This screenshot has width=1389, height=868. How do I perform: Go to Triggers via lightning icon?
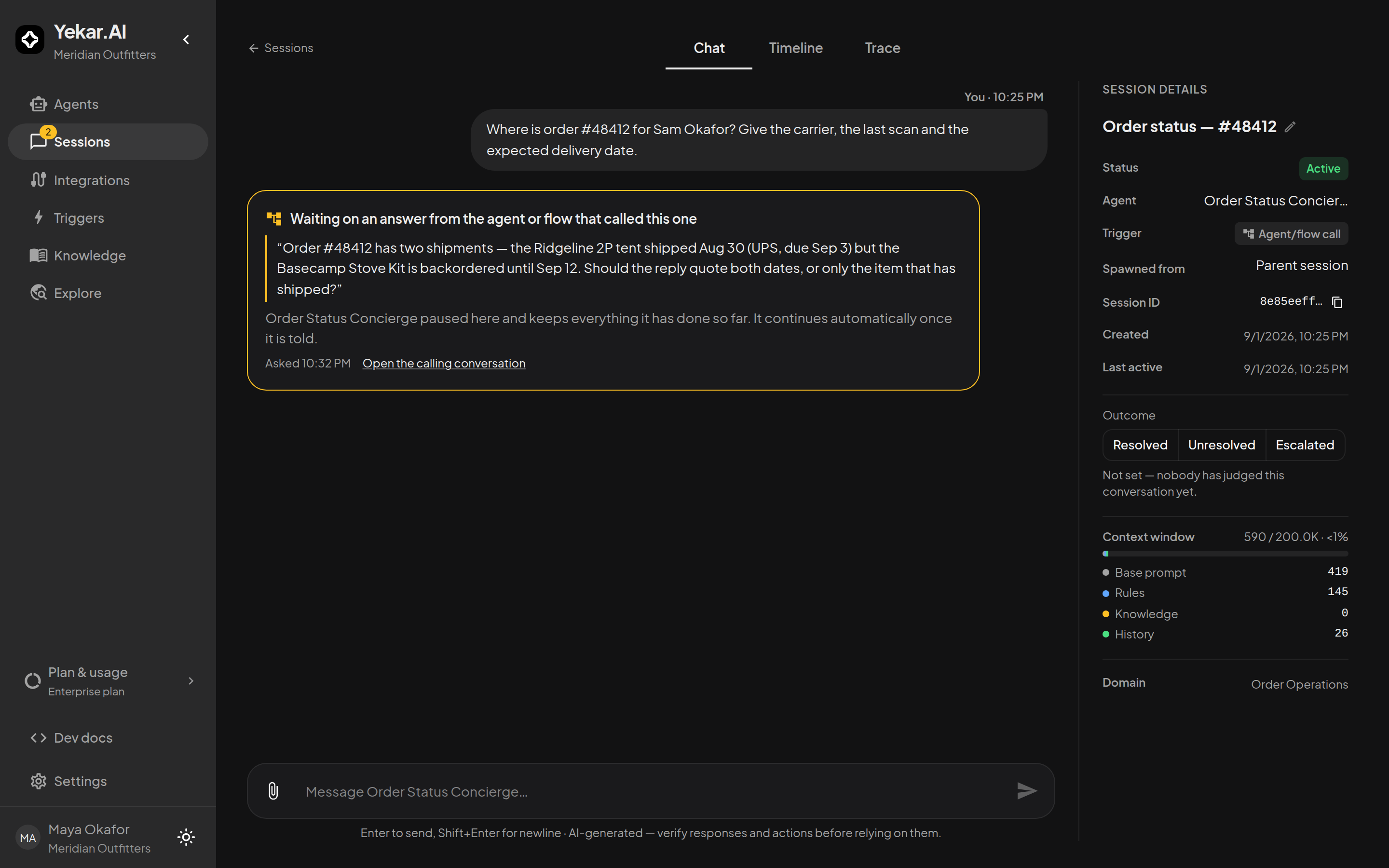[x=39, y=217]
